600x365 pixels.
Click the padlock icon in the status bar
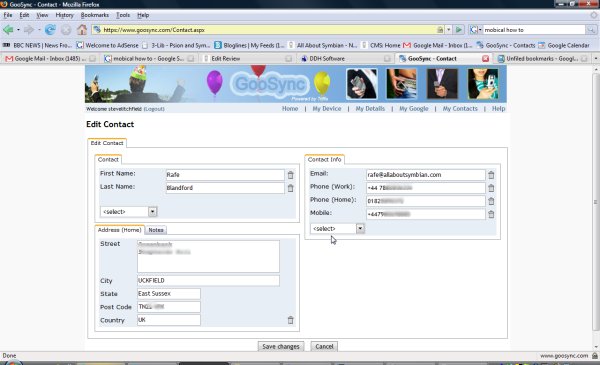(595, 355)
